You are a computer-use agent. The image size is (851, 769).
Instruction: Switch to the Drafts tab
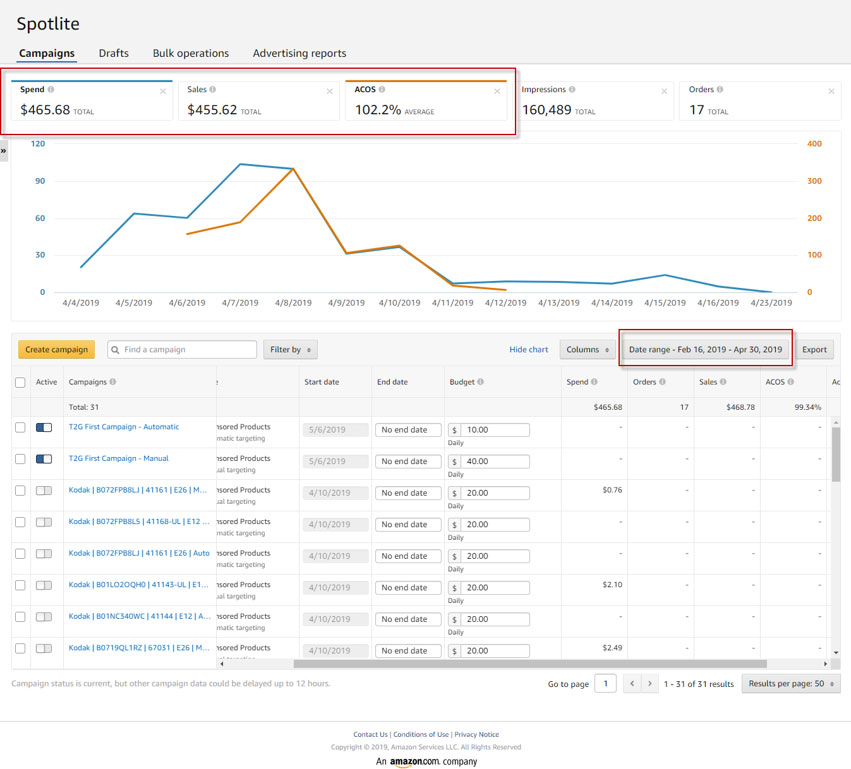(113, 53)
